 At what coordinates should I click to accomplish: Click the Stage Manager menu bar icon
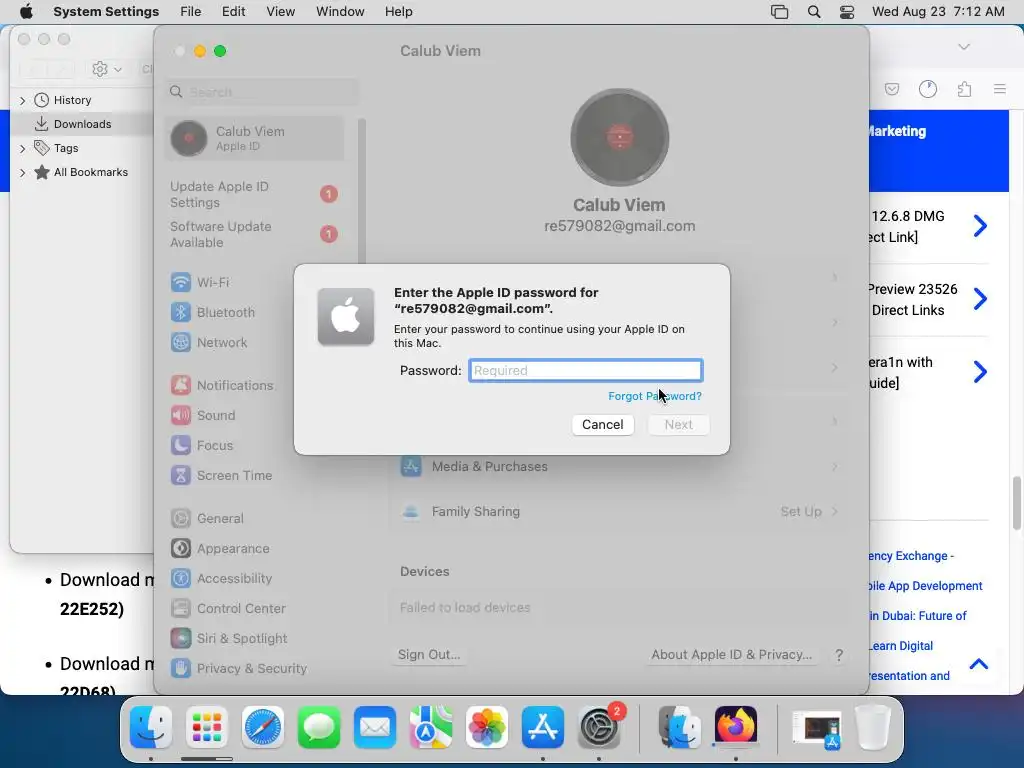779,12
